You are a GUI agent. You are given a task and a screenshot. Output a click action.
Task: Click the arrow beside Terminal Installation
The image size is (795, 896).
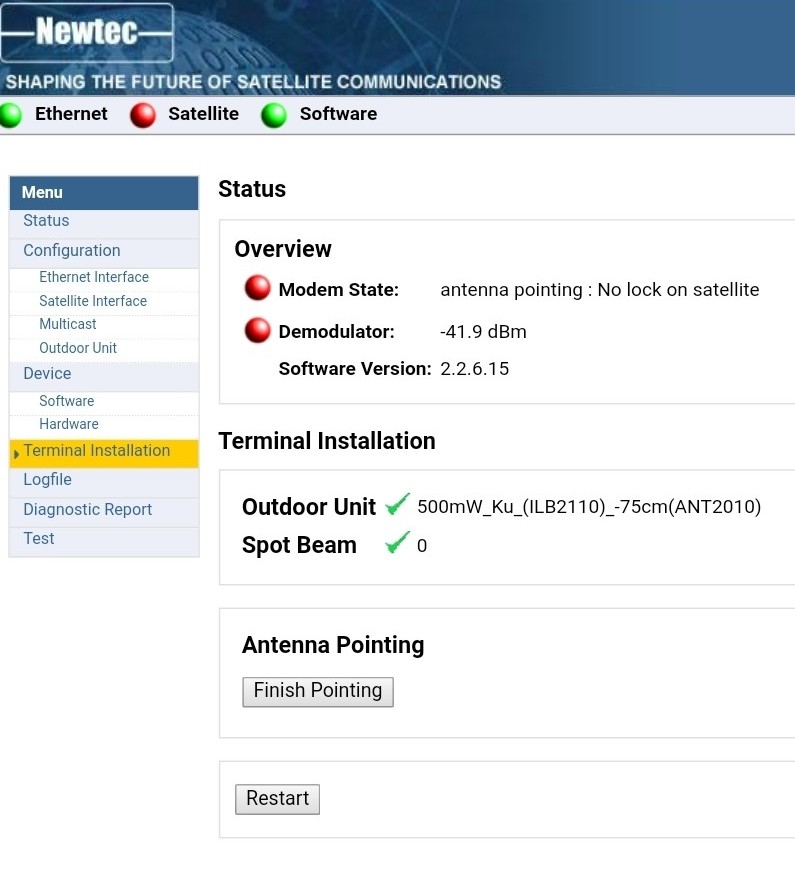coord(16,454)
